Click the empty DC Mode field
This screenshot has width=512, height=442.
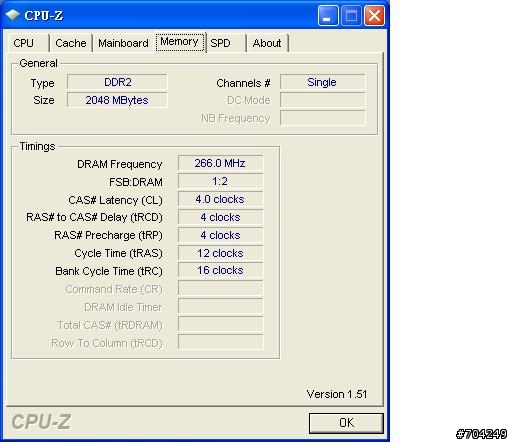coord(322,100)
